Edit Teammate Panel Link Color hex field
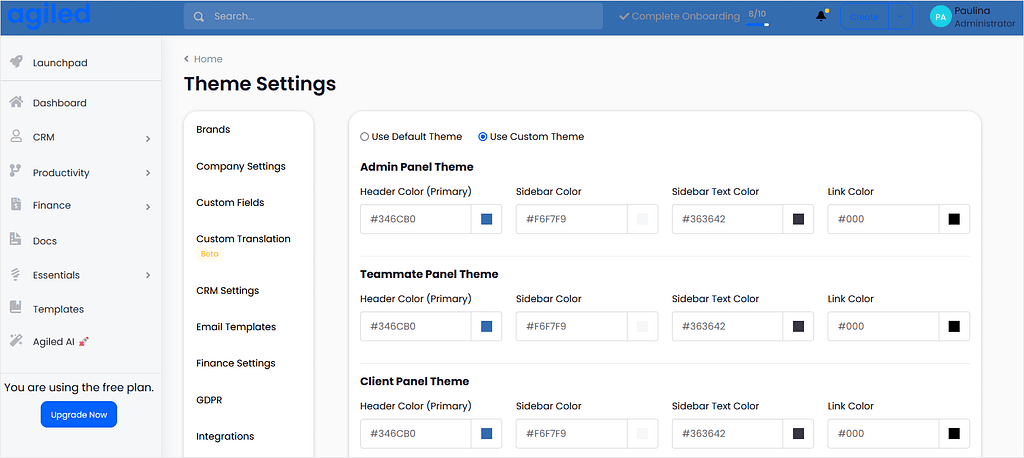Screen dimensions: 1024x458 (884, 326)
